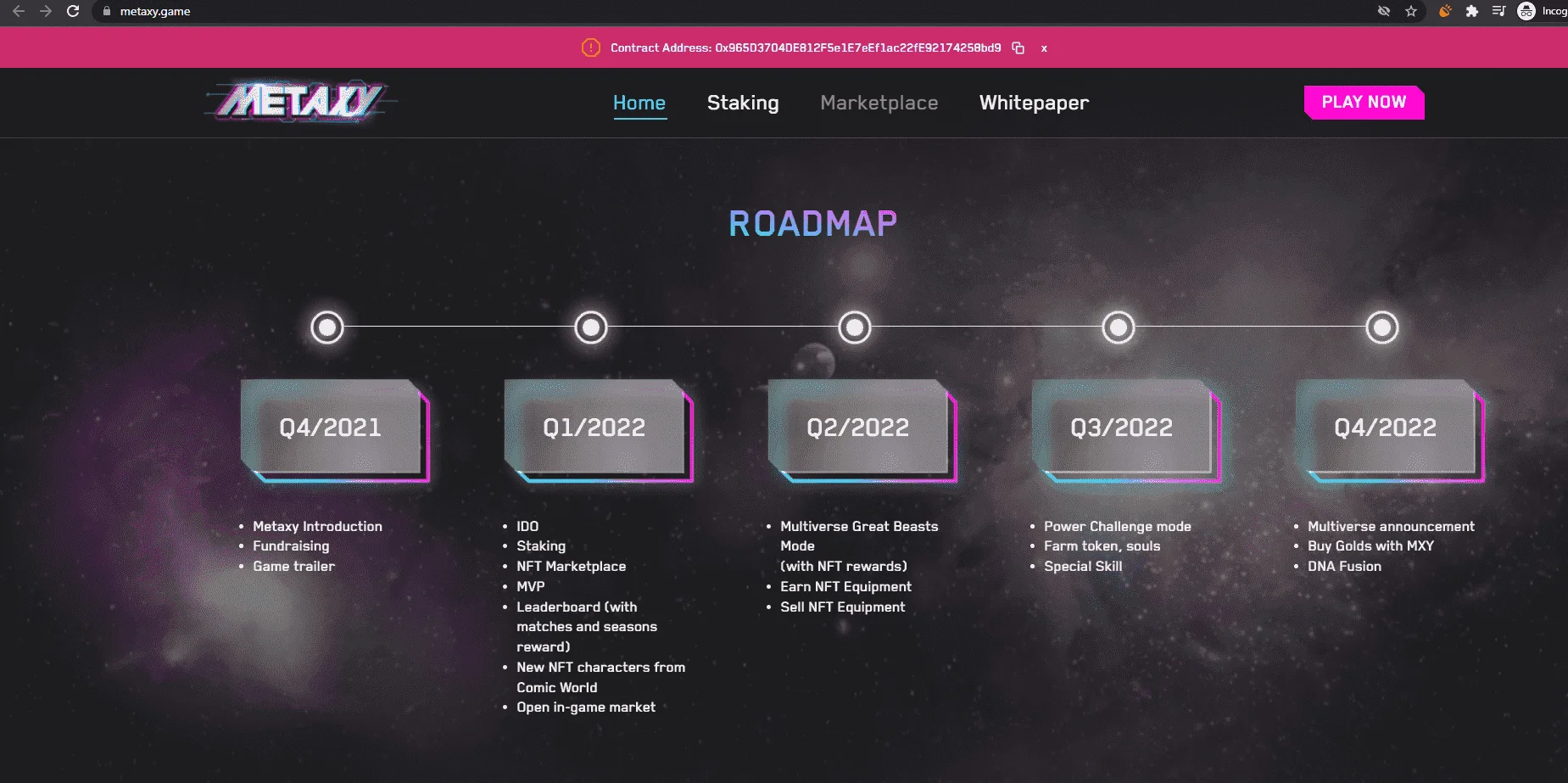Viewport: 1568px width, 783px height.
Task: Click the 'DNA Fusion' item
Action: pos(1344,566)
